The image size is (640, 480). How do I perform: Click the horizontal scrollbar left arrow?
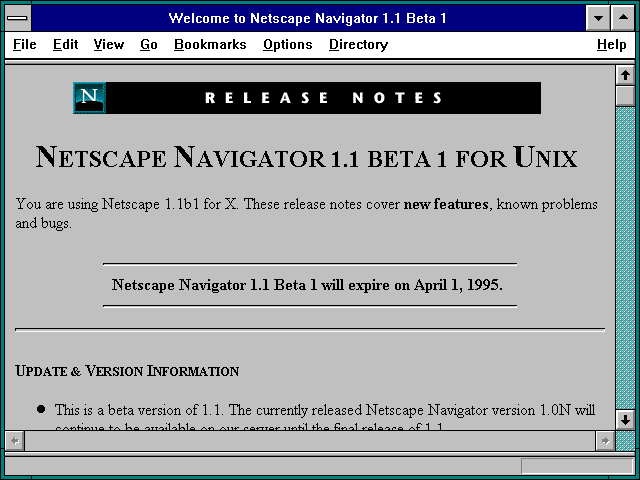point(15,441)
